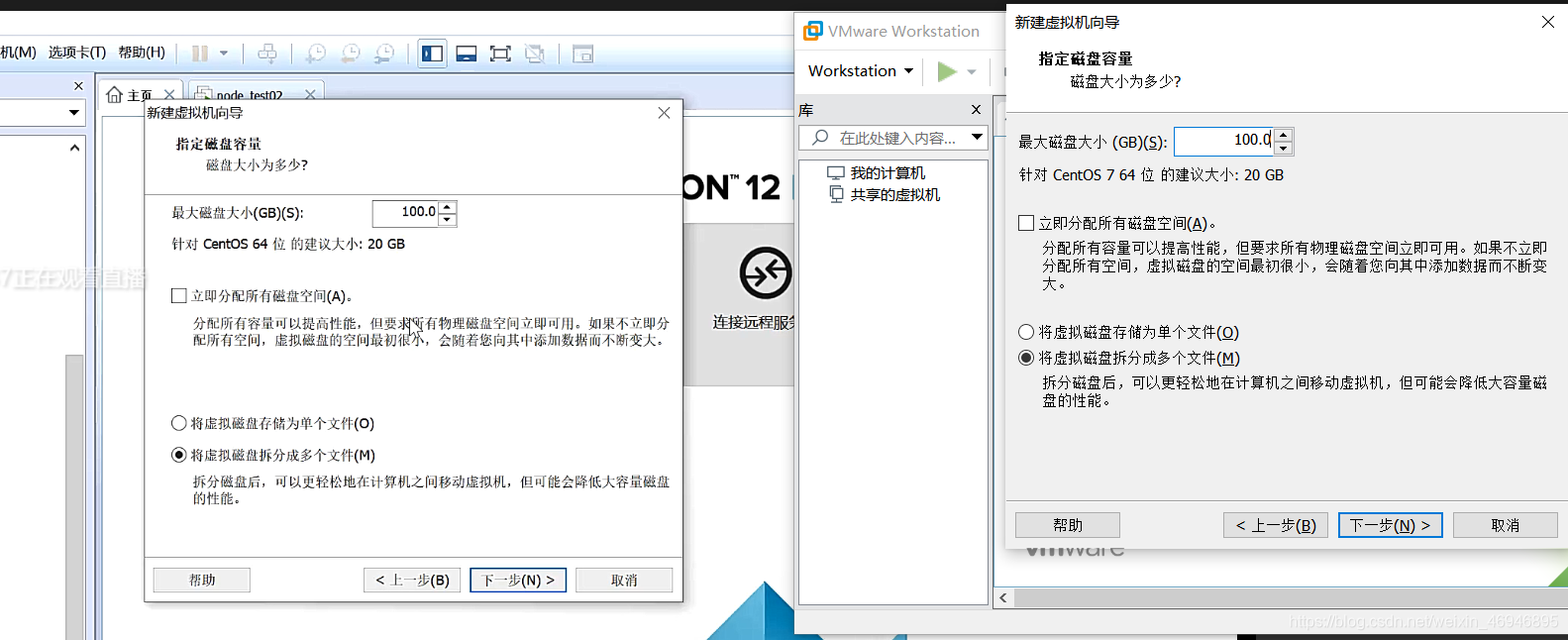This screenshot has height=640, width=1568.
Task: Click the suspend (pause) toolbar icon
Action: coord(200,53)
